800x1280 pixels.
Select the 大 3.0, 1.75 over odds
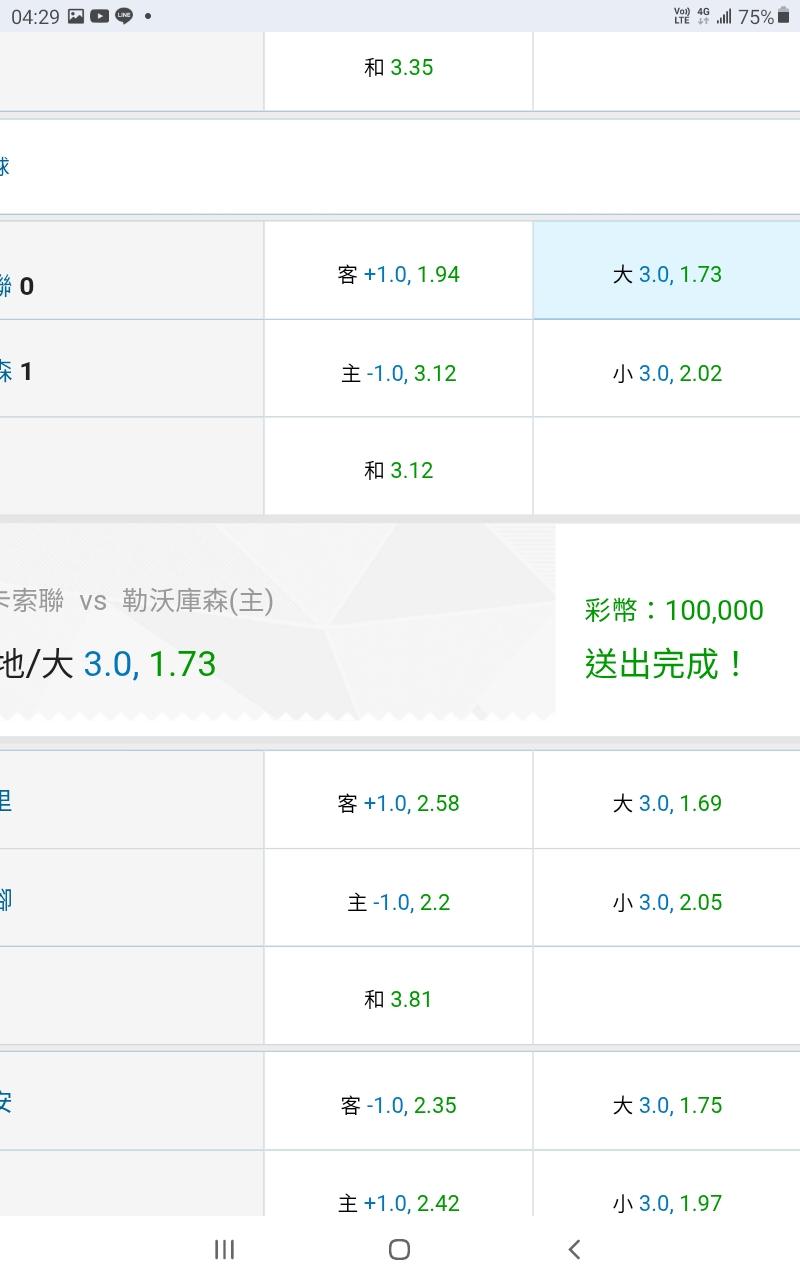click(667, 1105)
